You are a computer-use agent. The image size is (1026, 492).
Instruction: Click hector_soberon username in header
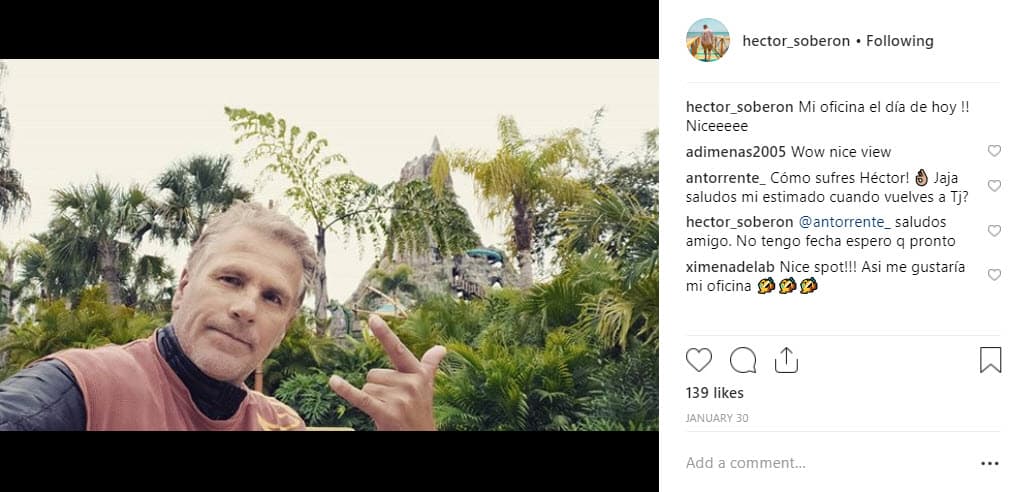click(x=796, y=41)
